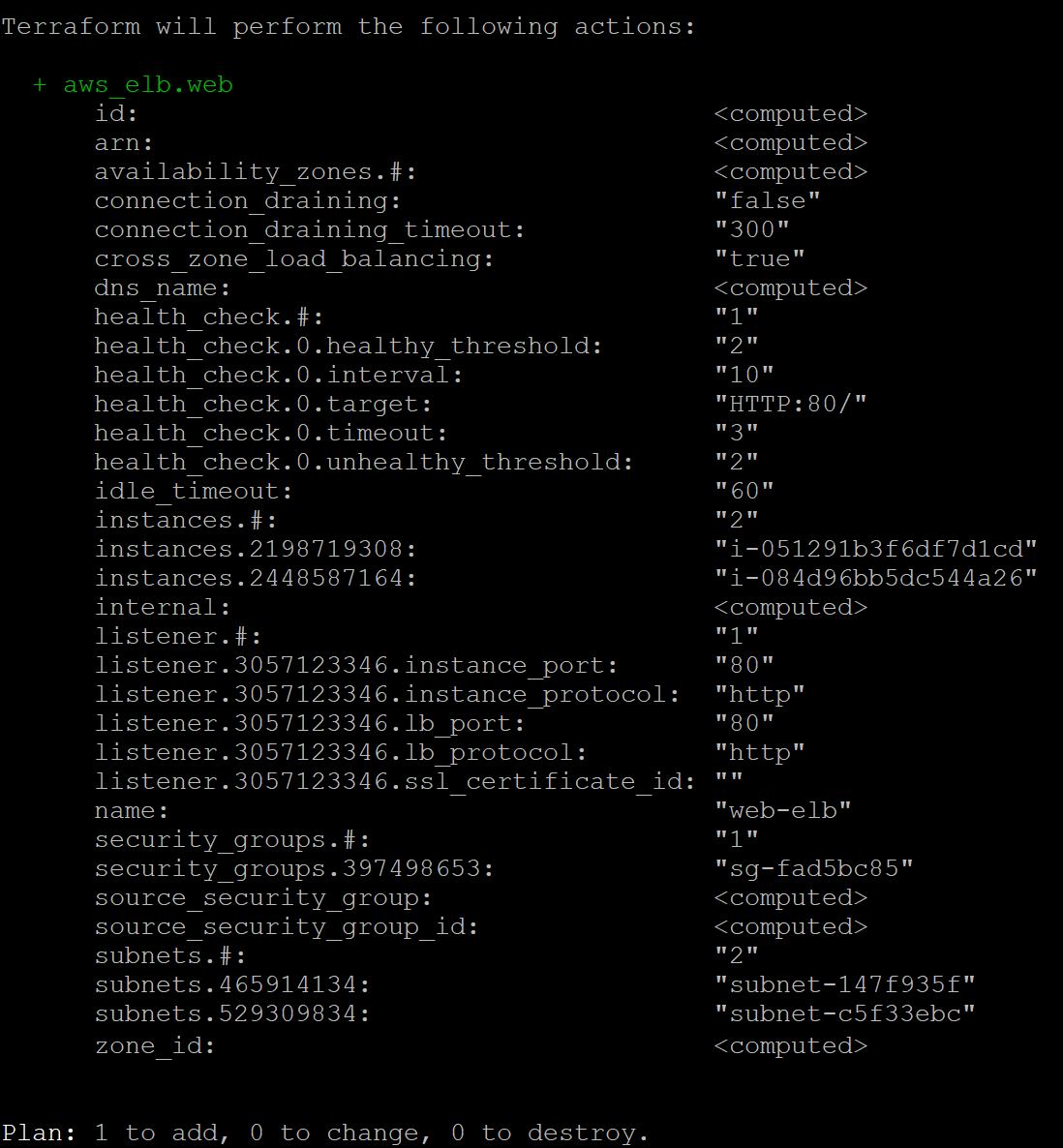Click the connection_draining "false" value
The width and height of the screenshot is (1063, 1148).
(767, 200)
